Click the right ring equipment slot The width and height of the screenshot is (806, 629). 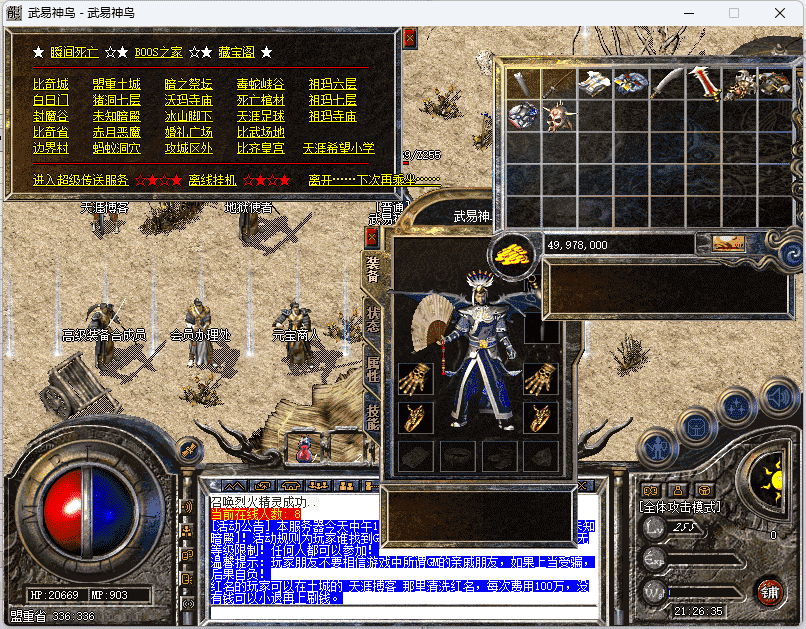point(541,418)
